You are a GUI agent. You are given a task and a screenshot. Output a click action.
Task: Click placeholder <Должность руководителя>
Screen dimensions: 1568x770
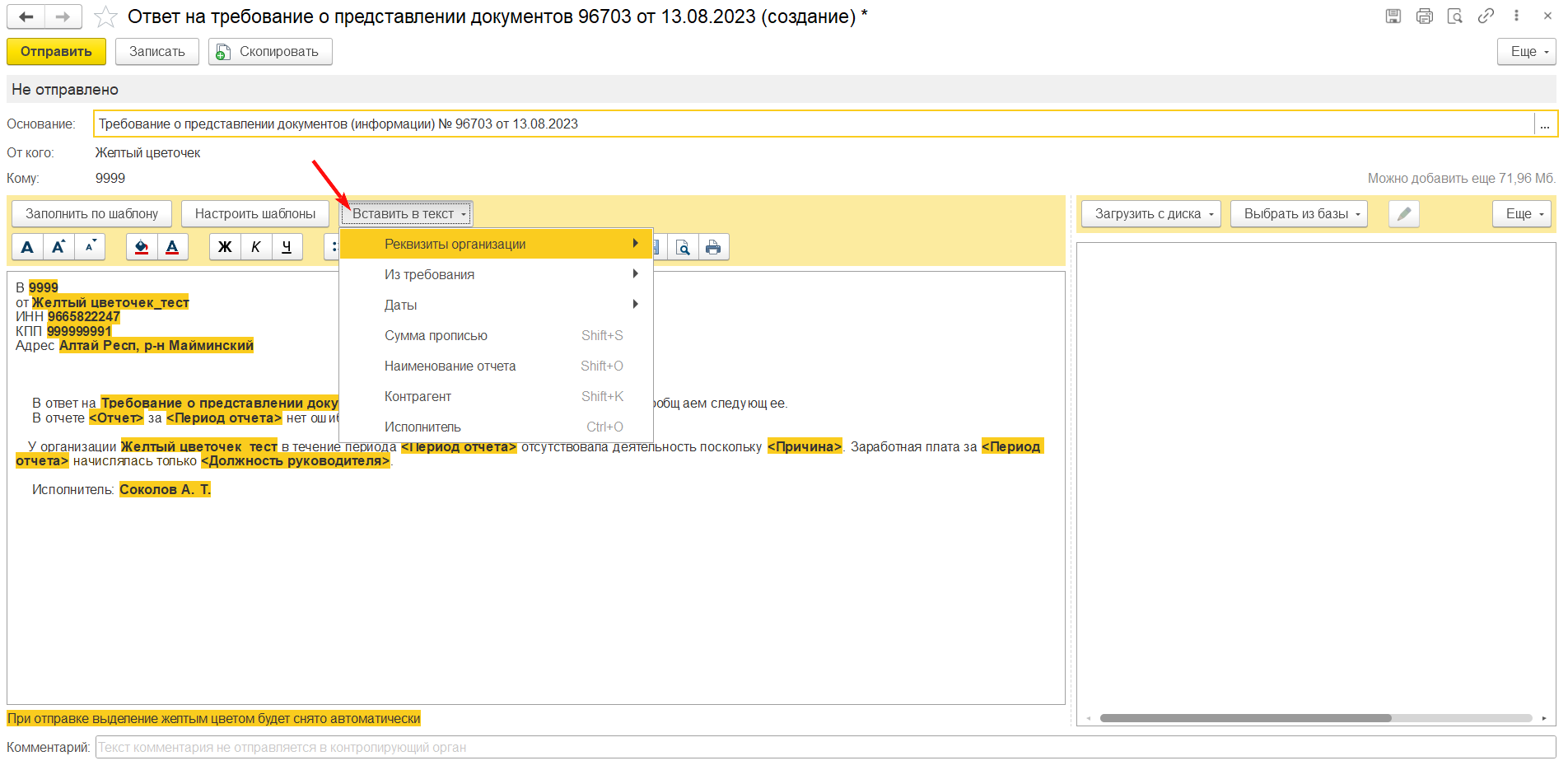pyautogui.click(x=296, y=460)
